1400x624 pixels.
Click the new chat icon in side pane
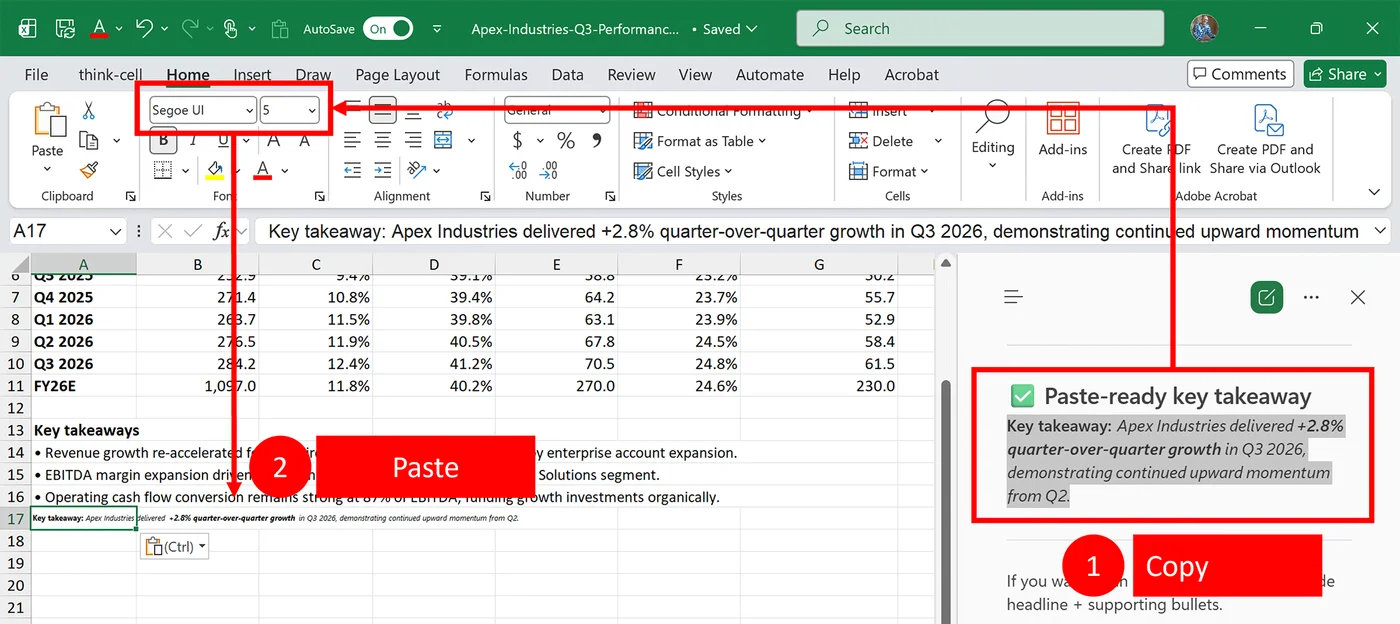coord(1266,297)
